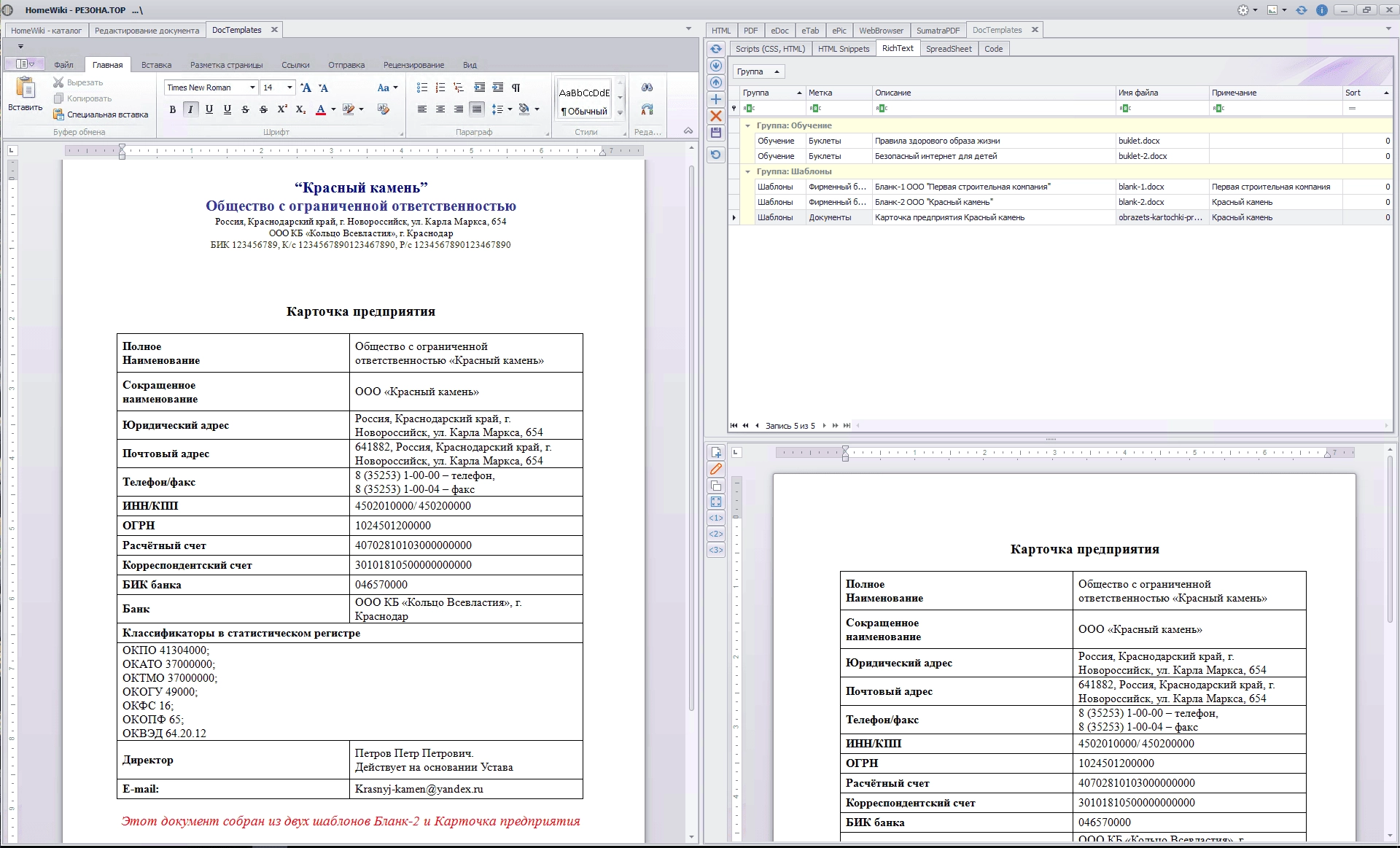Image resolution: width=1400 pixels, height=848 pixels.
Task: Click the Decrease indent icon
Action: pyautogui.click(x=479, y=87)
